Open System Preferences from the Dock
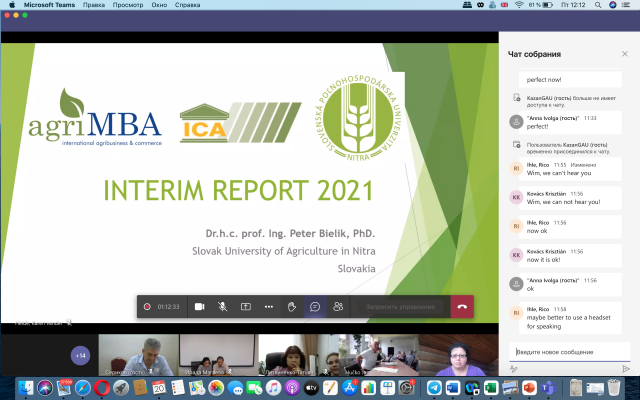 pos(407,388)
